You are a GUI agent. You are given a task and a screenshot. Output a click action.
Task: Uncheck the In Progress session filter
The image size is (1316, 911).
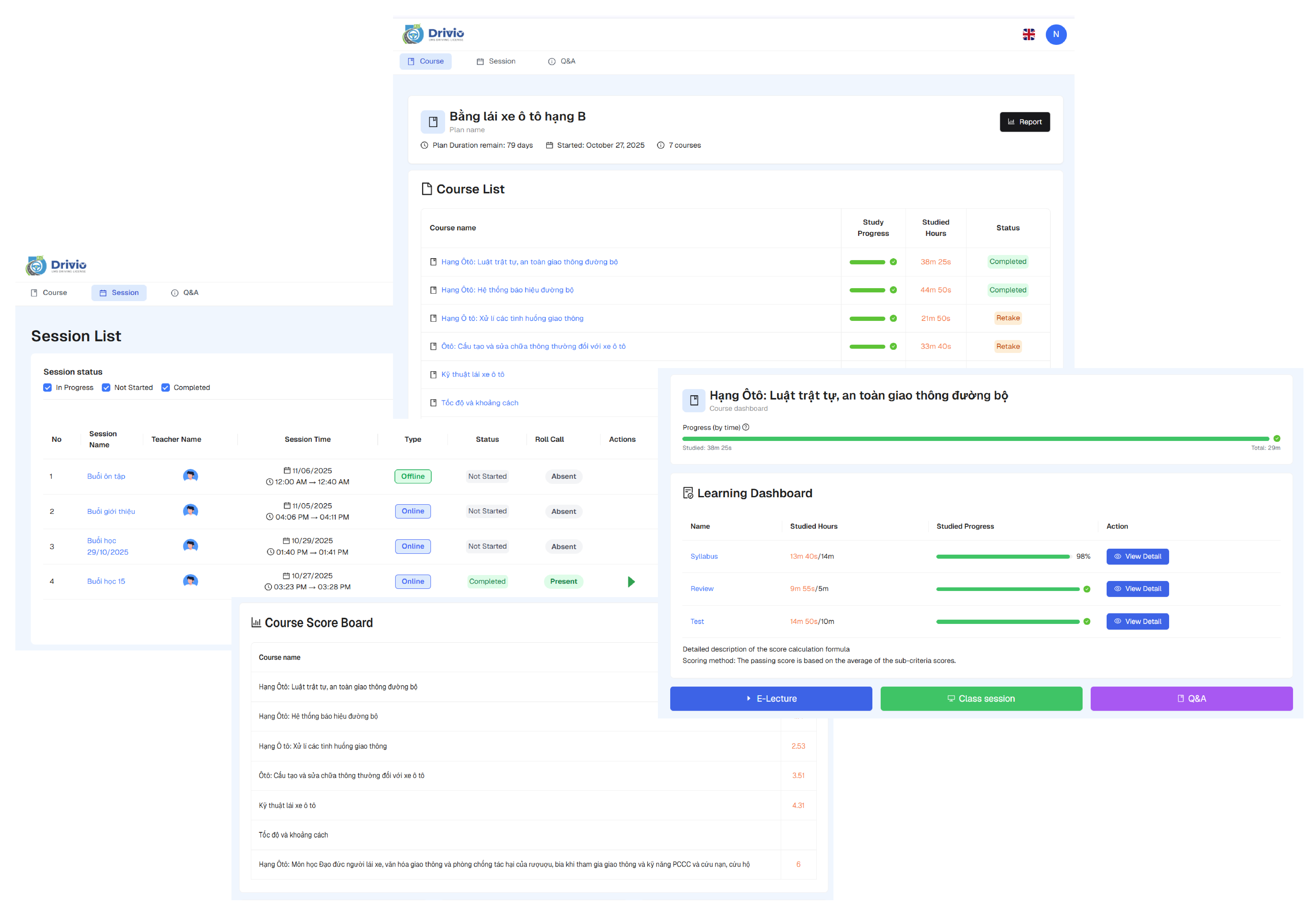(x=47, y=388)
